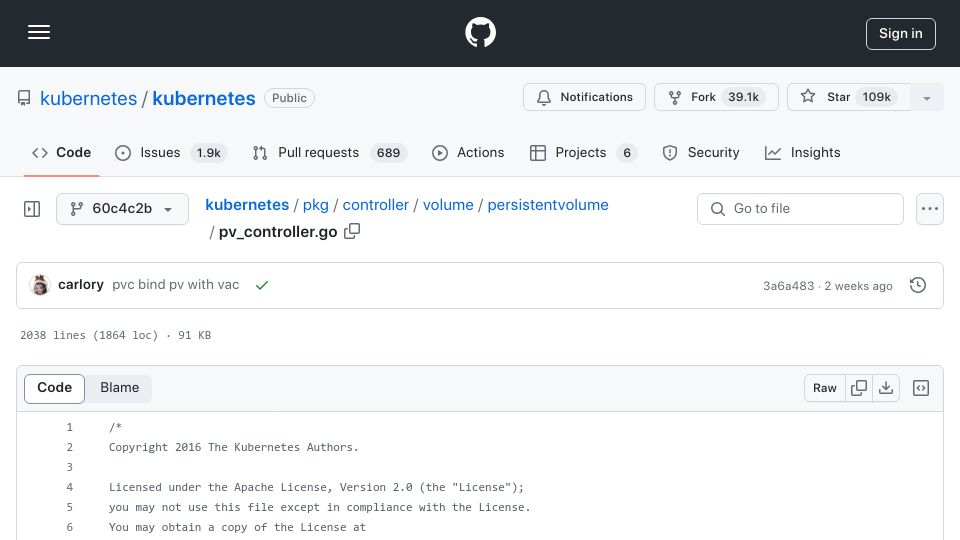Copy file path pv_controller.go icon
The height and width of the screenshot is (540, 960).
click(352, 231)
